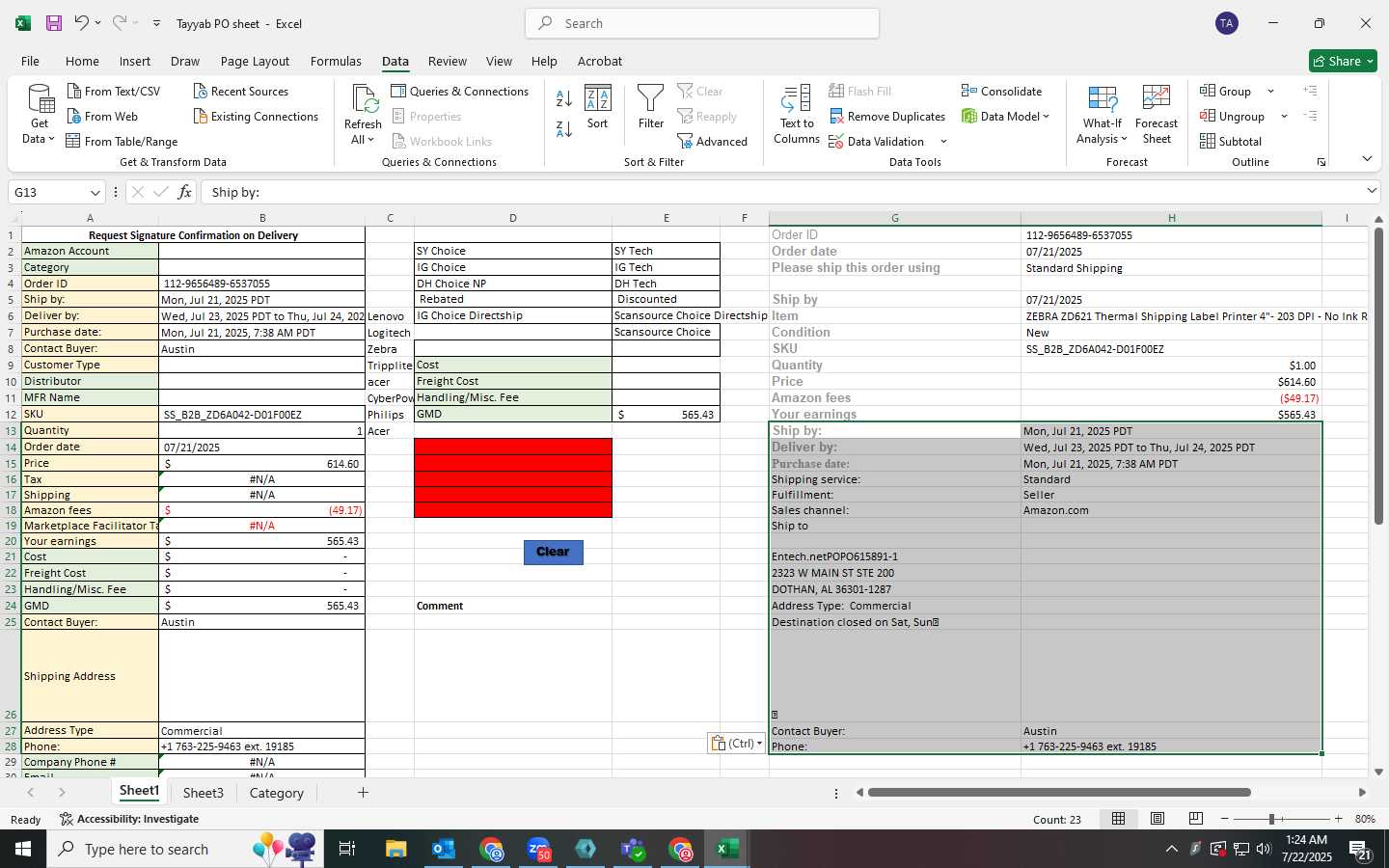This screenshot has width=1389, height=868.
Task: Click zoom in plus button
Action: click(x=1338, y=819)
